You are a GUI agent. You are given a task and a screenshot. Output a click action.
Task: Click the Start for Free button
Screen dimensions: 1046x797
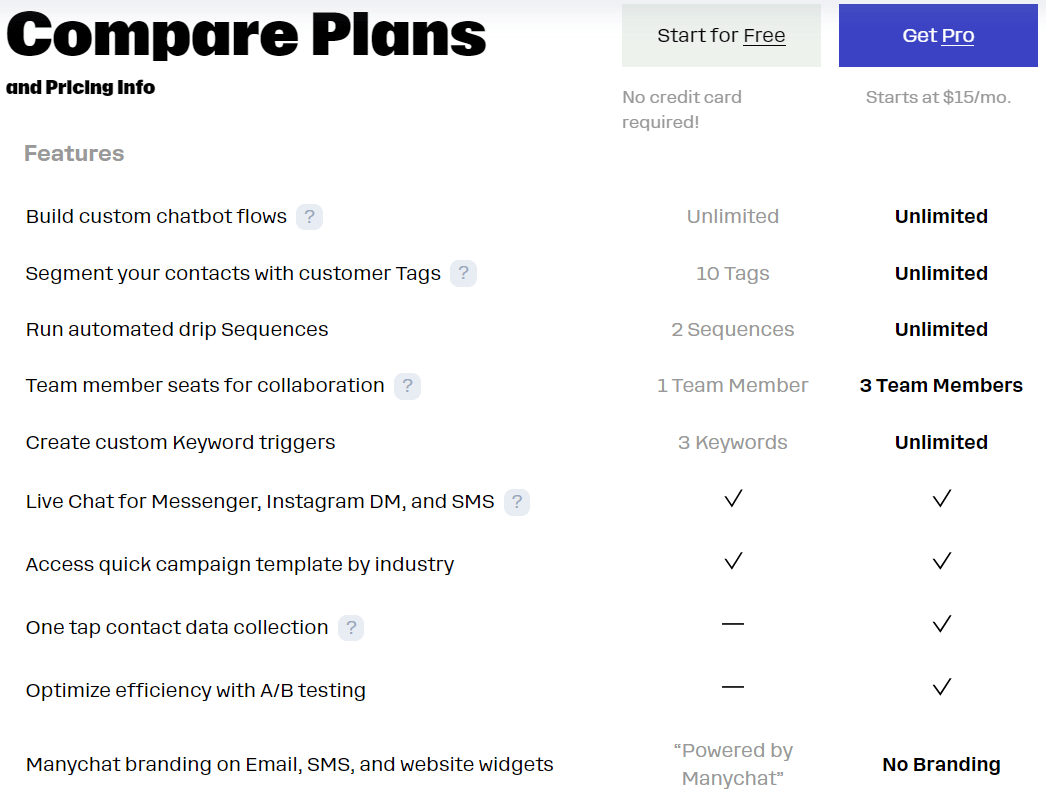(721, 35)
